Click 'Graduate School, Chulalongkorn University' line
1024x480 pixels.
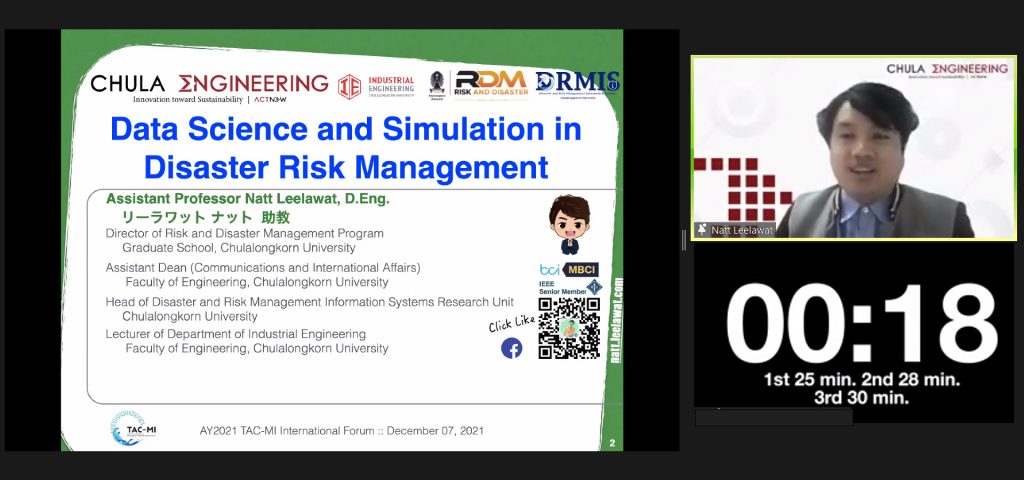(239, 248)
